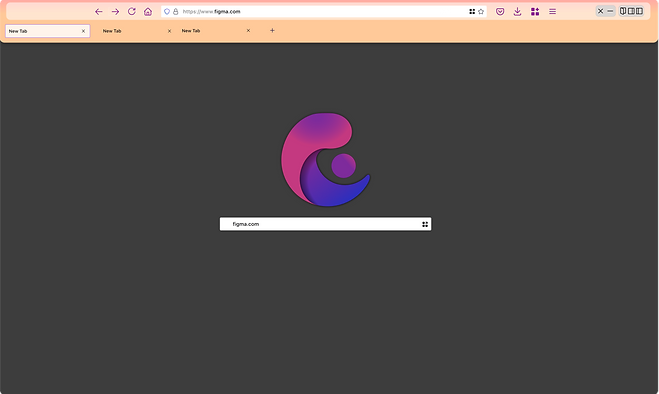Click the pink and purple swirl logo
The height and width of the screenshot is (394, 659).
coord(325,160)
